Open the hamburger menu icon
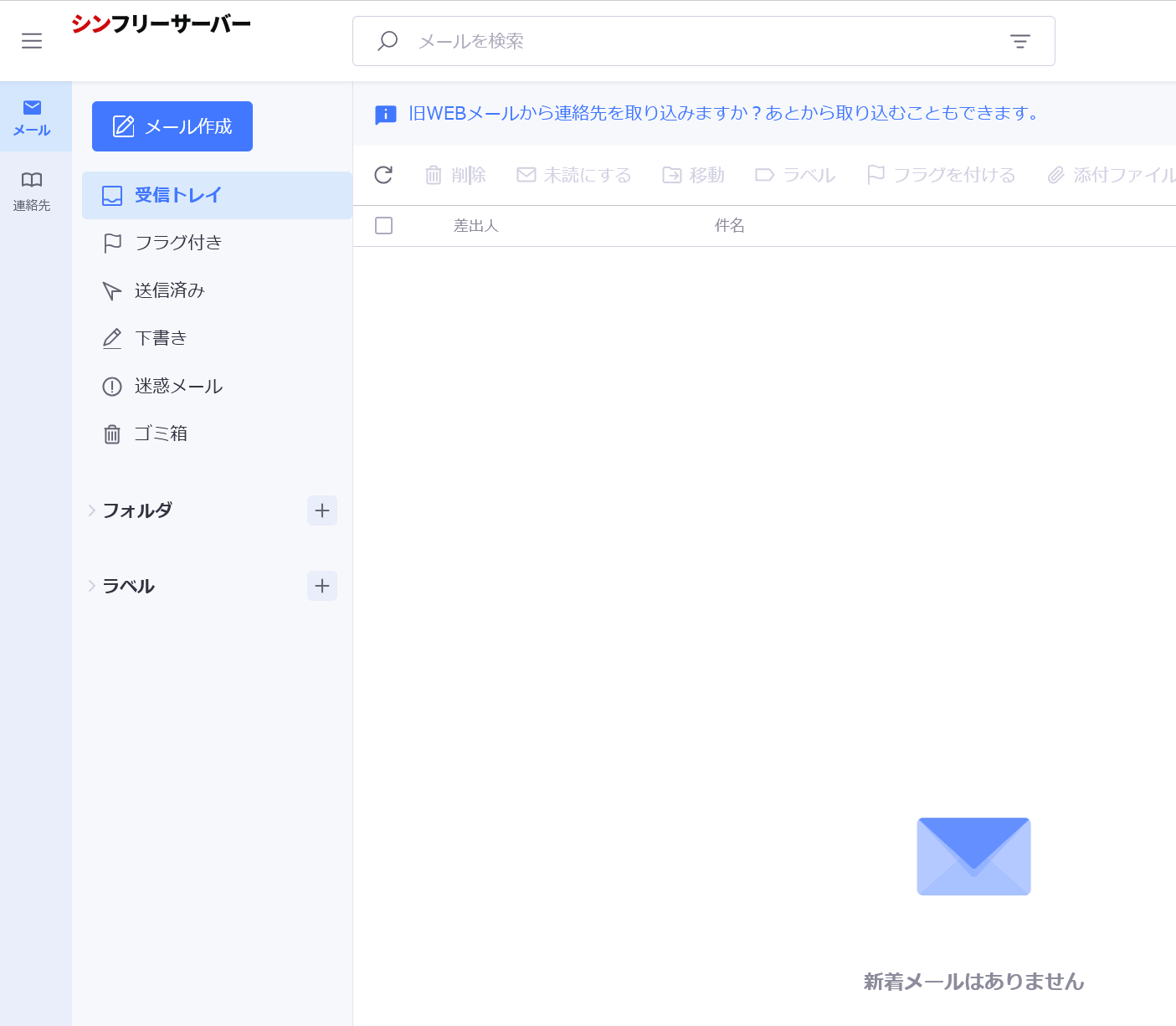1176x1026 pixels. point(32,41)
